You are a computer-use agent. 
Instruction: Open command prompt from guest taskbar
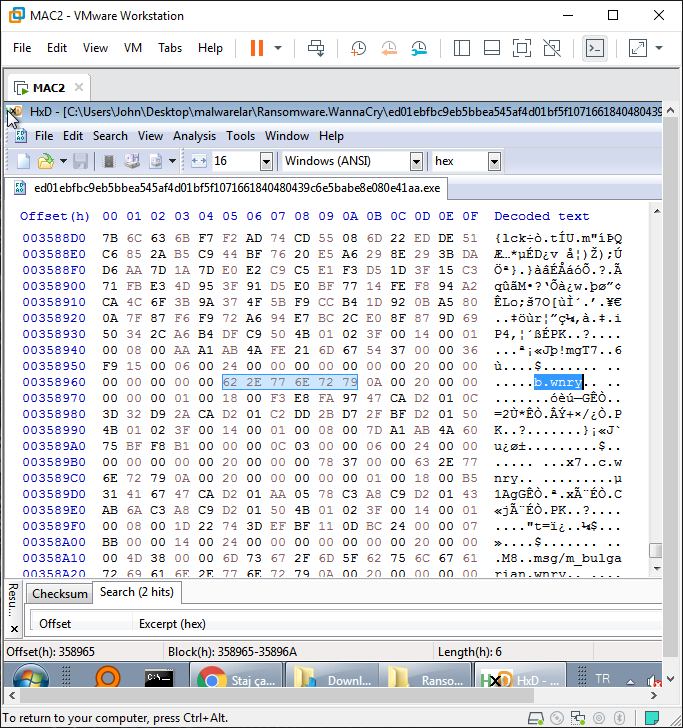[159, 678]
